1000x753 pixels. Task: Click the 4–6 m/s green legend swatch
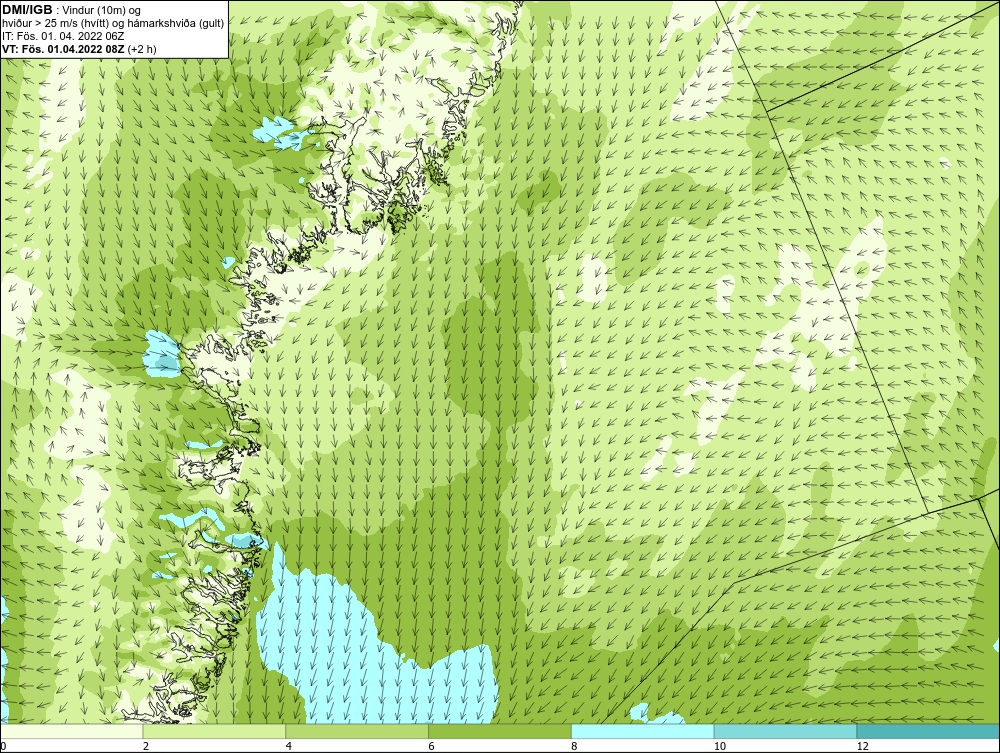[x=357, y=731]
